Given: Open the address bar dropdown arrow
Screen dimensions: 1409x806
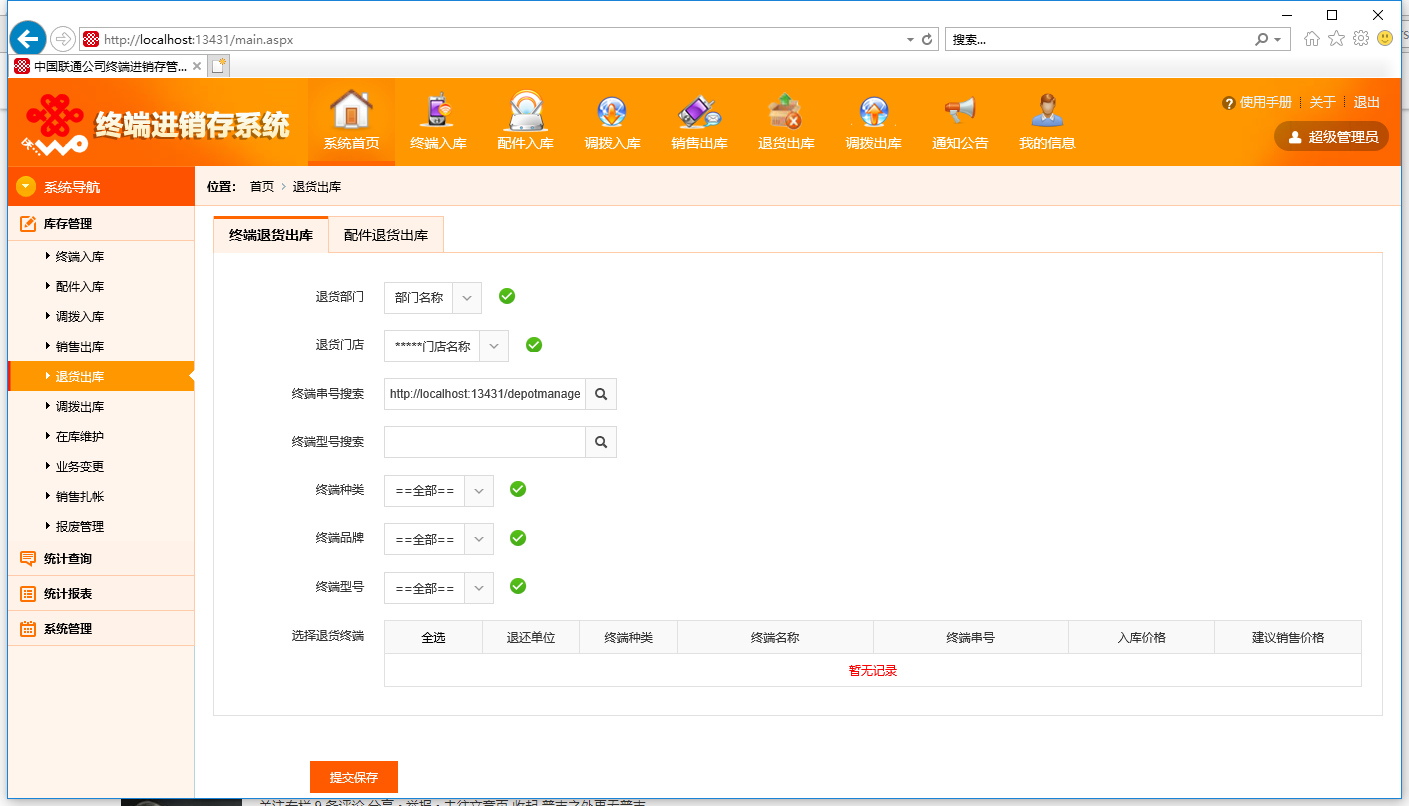Looking at the screenshot, I should (x=910, y=40).
